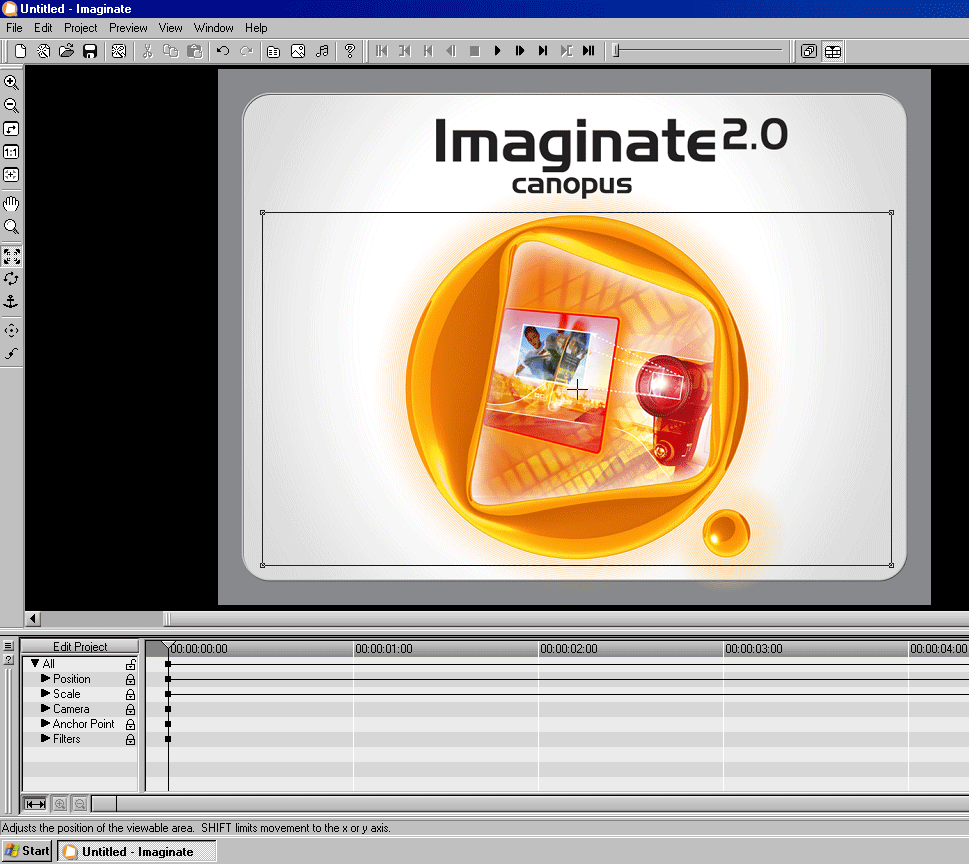Click the New project page icon
Viewport: 969px width, 864px height.
pyautogui.click(x=20, y=51)
